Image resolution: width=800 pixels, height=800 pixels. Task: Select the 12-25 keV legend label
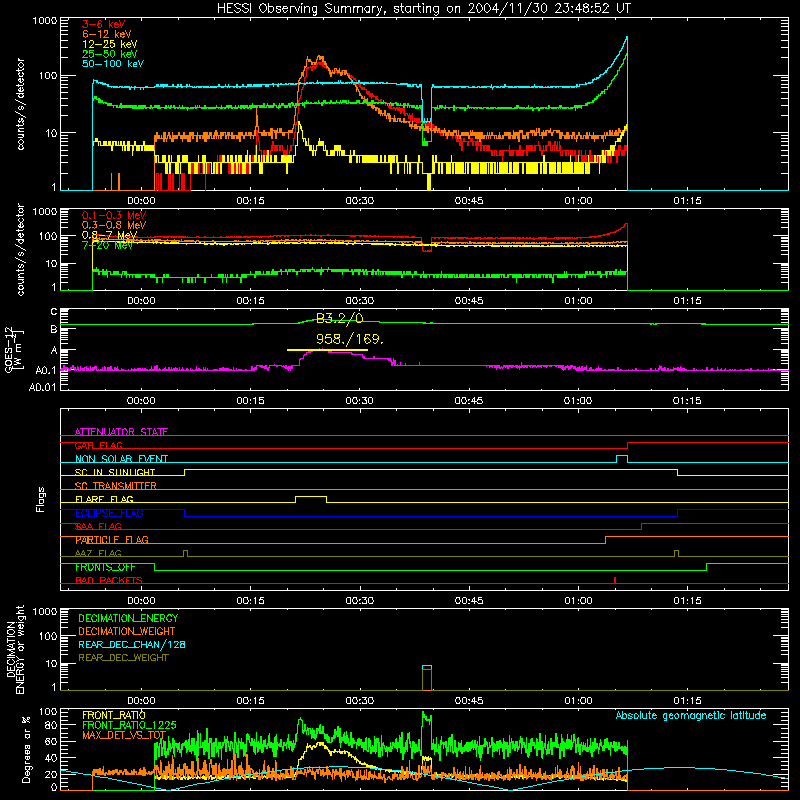click(110, 44)
